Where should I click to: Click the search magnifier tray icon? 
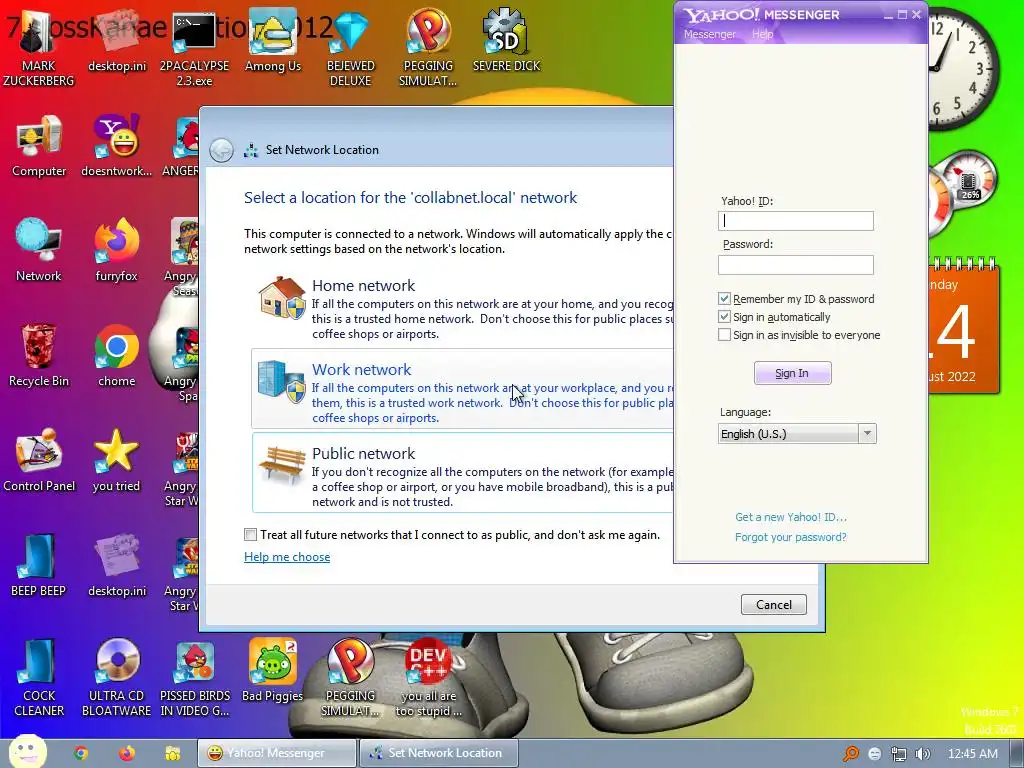pos(850,754)
